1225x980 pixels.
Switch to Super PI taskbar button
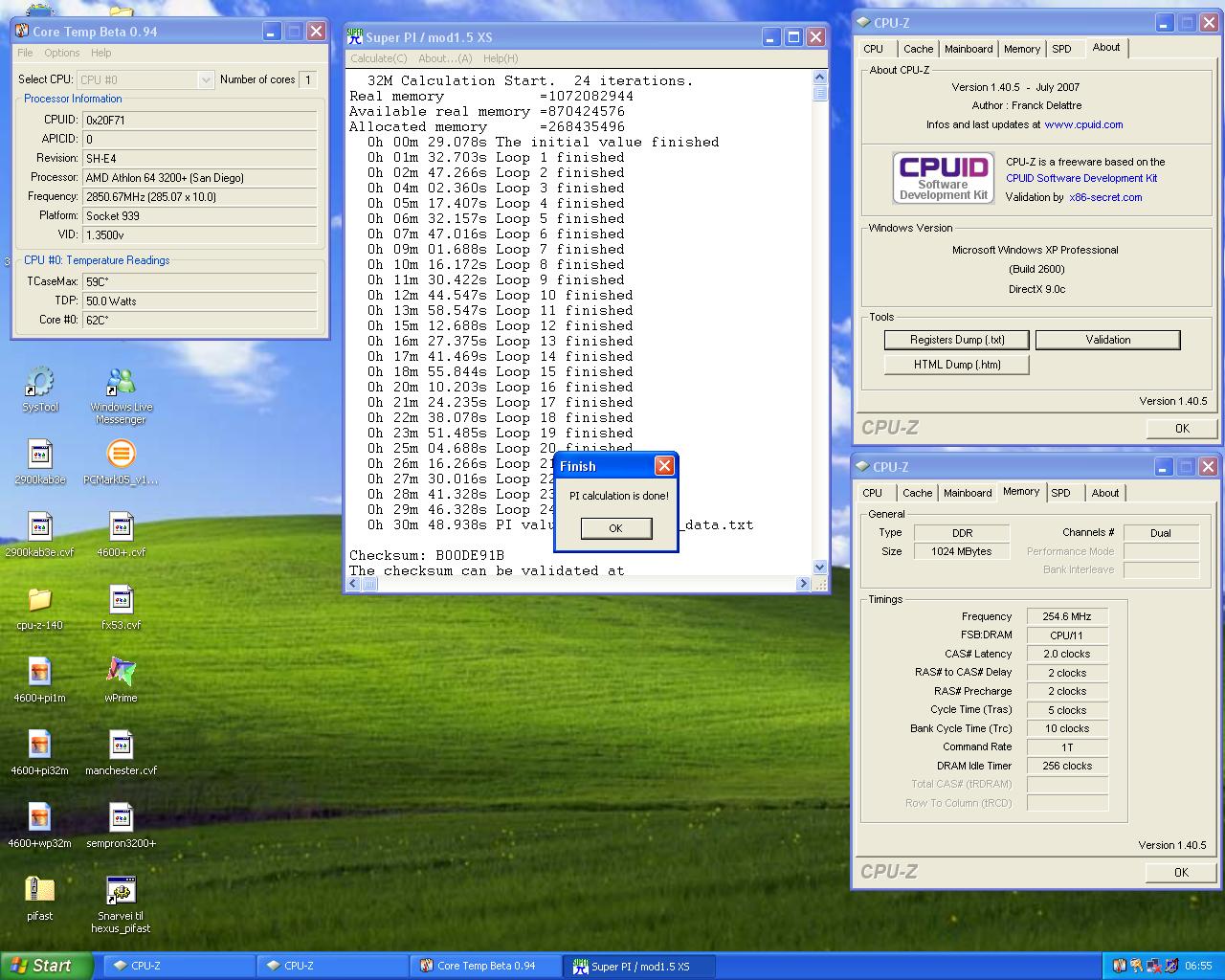639,966
